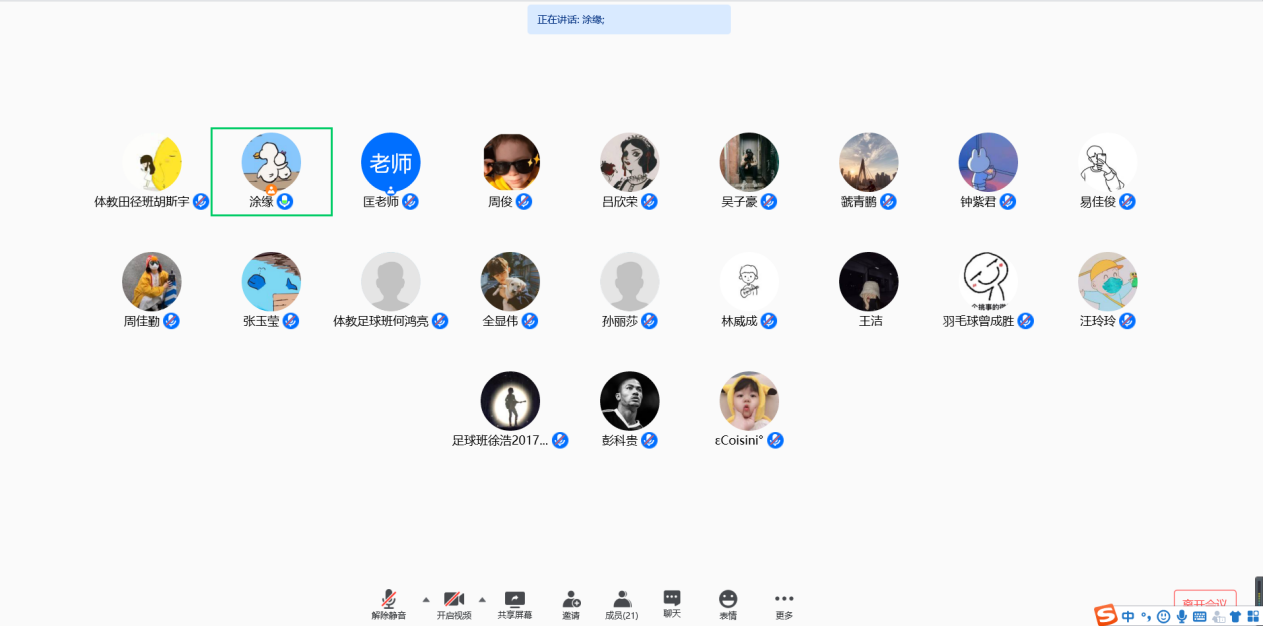Viewport: 1263px width, 626px height.
Task: Click the active microphone icon beside 涂缘
Action: 285,202
